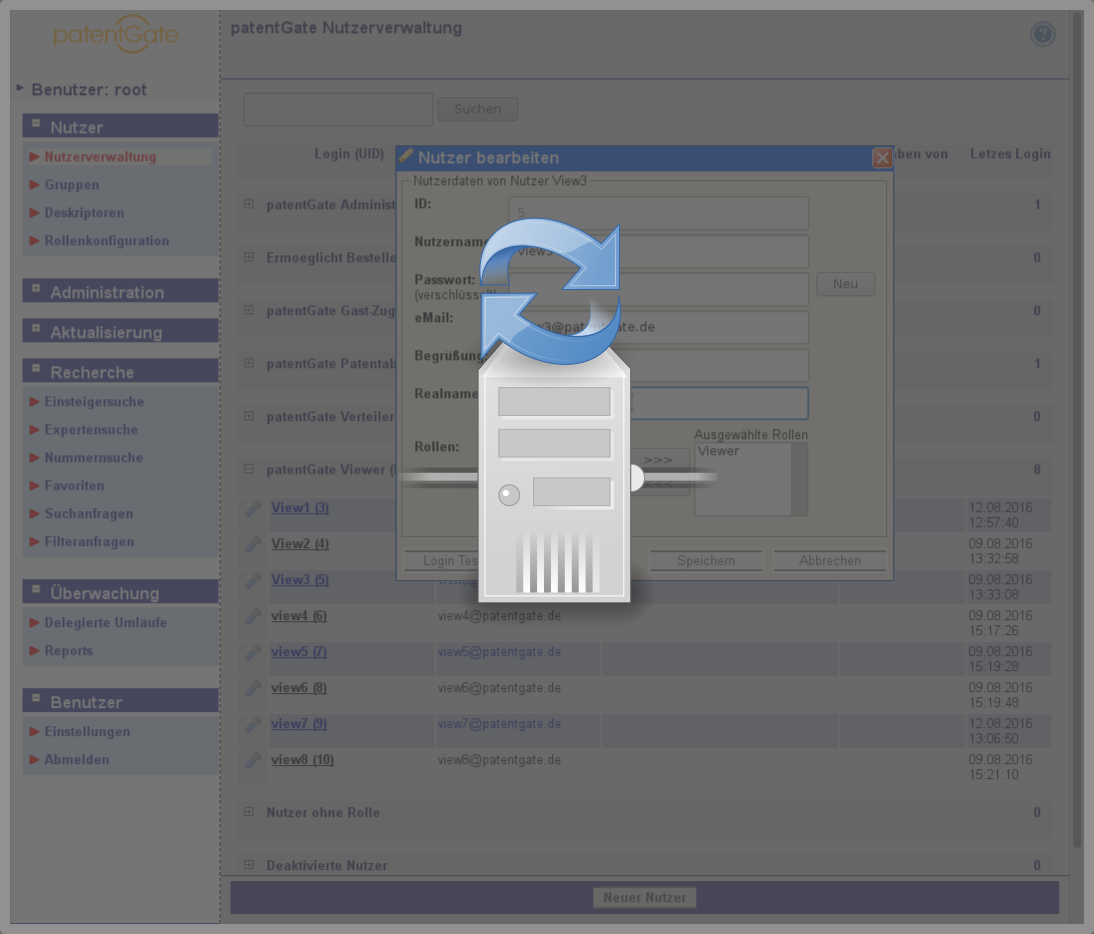Expand the Nutzer ohne Rolle group
Image resolution: width=1094 pixels, height=934 pixels.
(249, 812)
